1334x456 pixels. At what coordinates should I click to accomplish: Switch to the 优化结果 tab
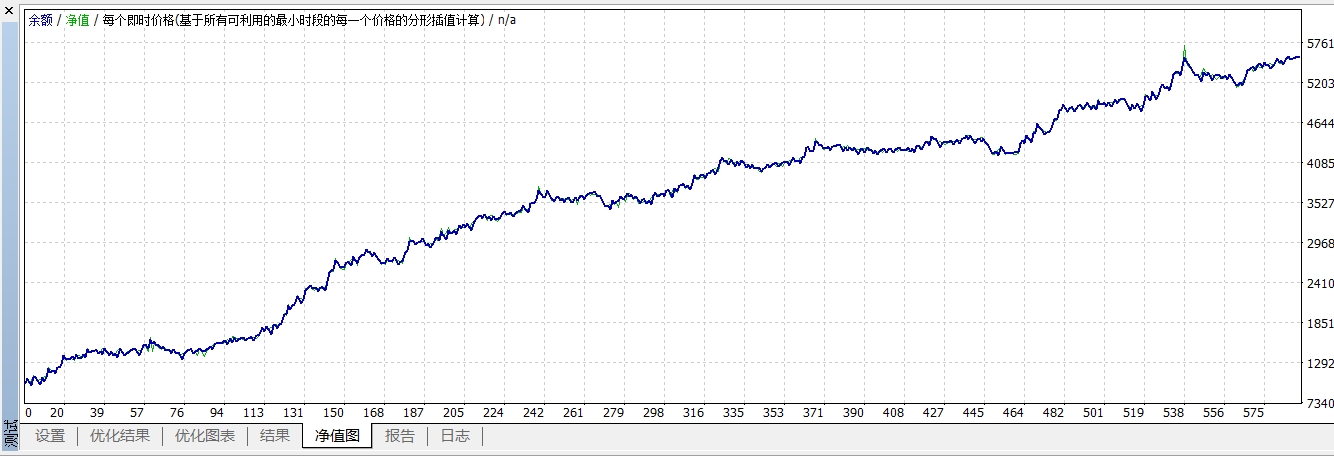[119, 436]
